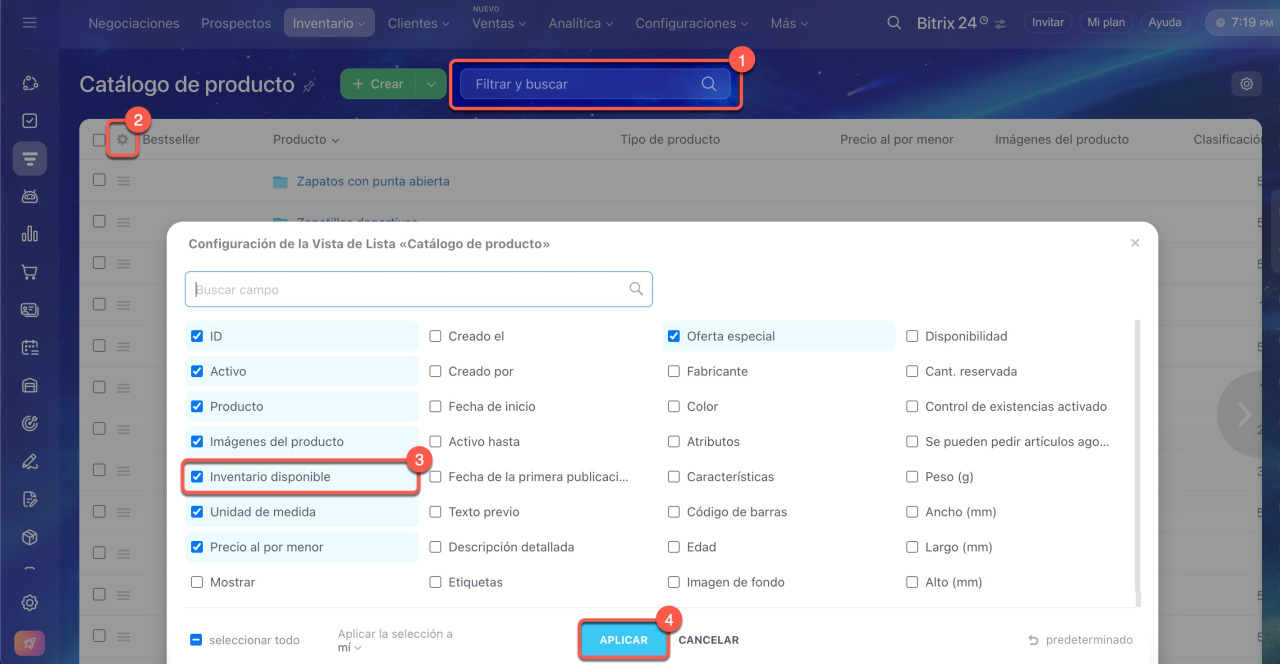Click the dialog's vertical scrollbar
Image resolution: width=1280 pixels, height=664 pixels.
pos(1138,460)
